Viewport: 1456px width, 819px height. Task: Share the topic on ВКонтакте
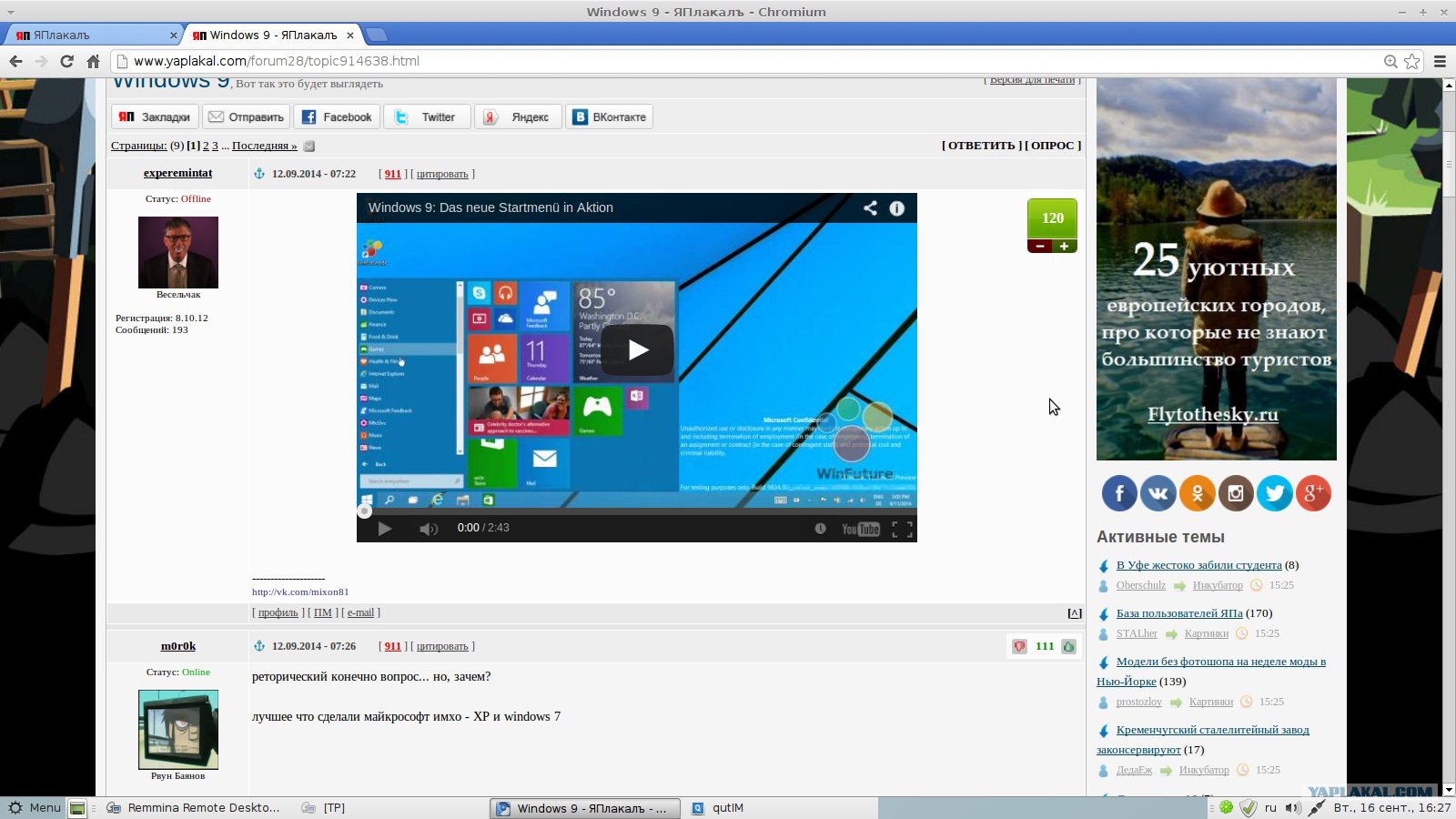610,116
